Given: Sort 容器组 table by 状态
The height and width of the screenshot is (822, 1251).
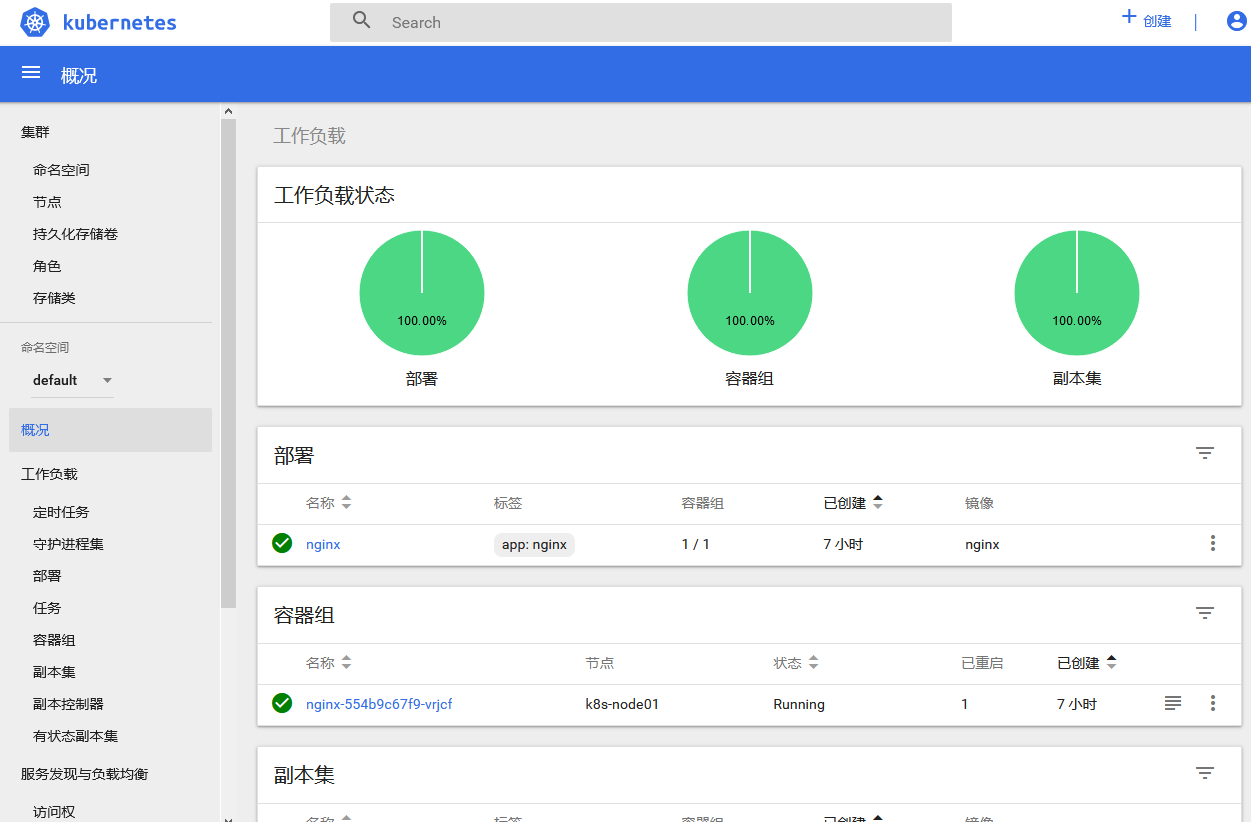Looking at the screenshot, I should [x=796, y=663].
